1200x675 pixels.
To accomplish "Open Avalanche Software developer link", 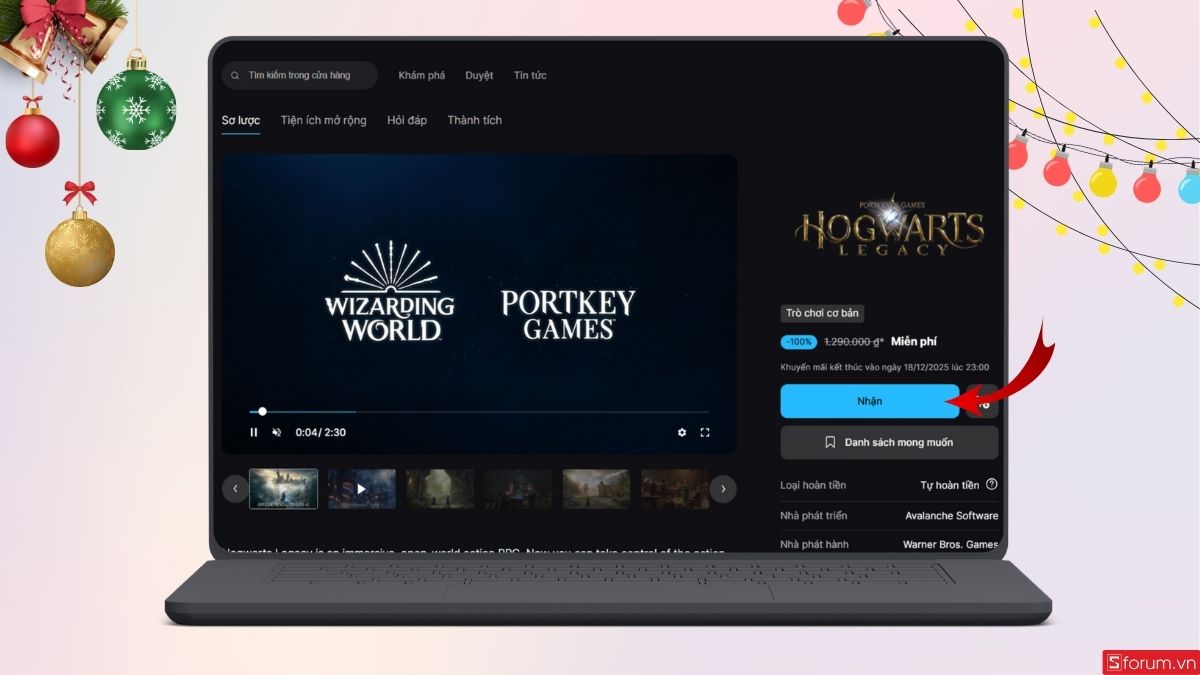I will [951, 516].
